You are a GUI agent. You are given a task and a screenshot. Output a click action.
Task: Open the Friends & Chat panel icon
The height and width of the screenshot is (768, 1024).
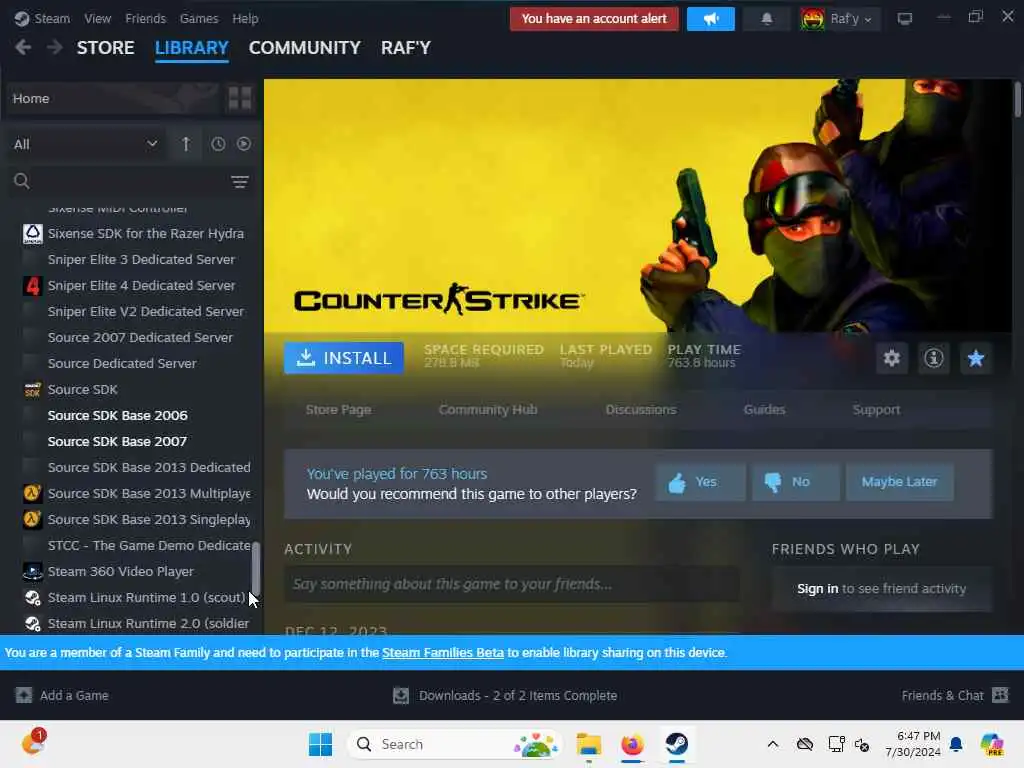click(1000, 695)
